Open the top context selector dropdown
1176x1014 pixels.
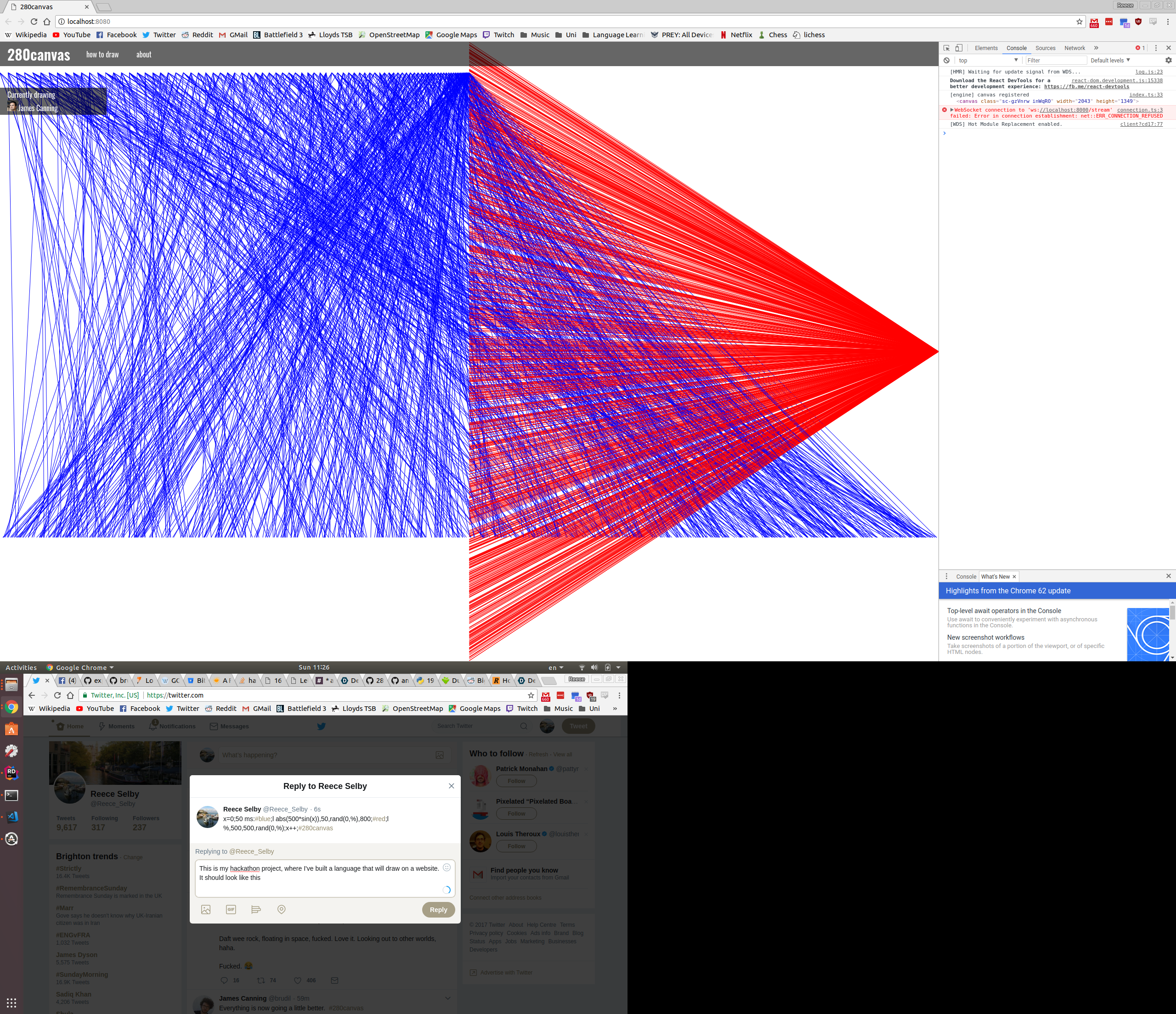[x=988, y=60]
